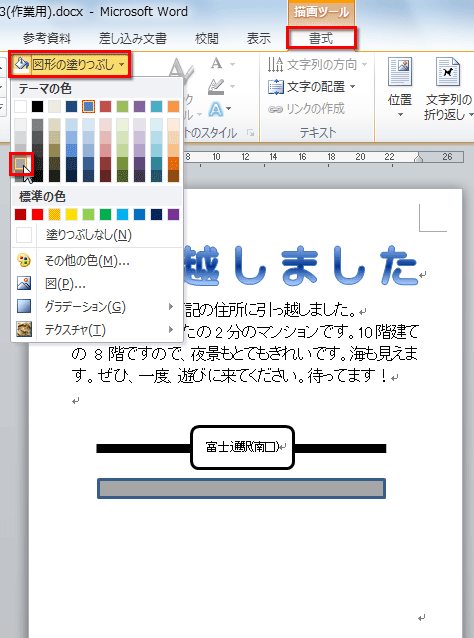This screenshot has width=474, height=638.
Task: Click the texture icon beside テクスチャ
Action: [24, 330]
